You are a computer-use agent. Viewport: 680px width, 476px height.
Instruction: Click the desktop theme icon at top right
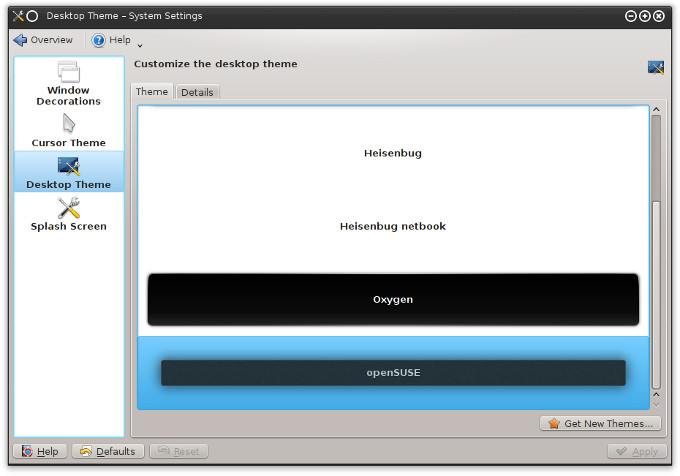tap(656, 67)
